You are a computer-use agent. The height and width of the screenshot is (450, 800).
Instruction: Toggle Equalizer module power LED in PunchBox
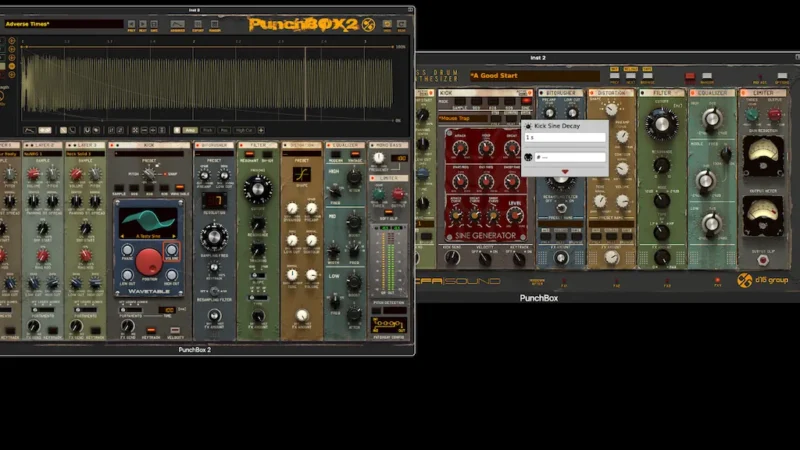point(693,93)
